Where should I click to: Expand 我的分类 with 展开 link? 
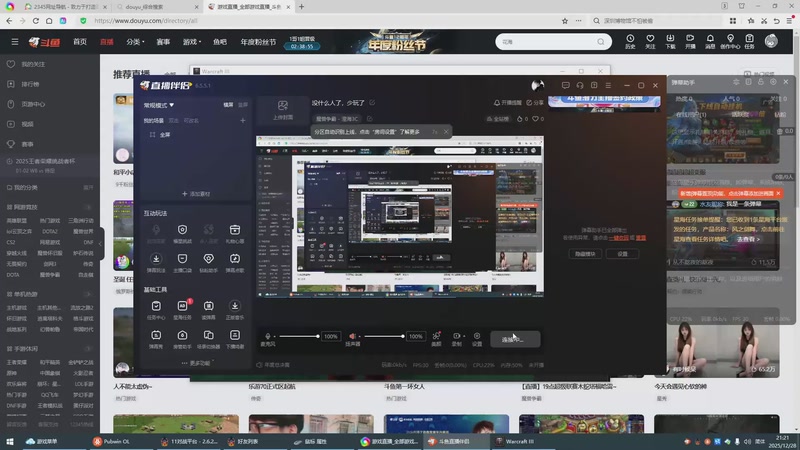[x=88, y=188]
